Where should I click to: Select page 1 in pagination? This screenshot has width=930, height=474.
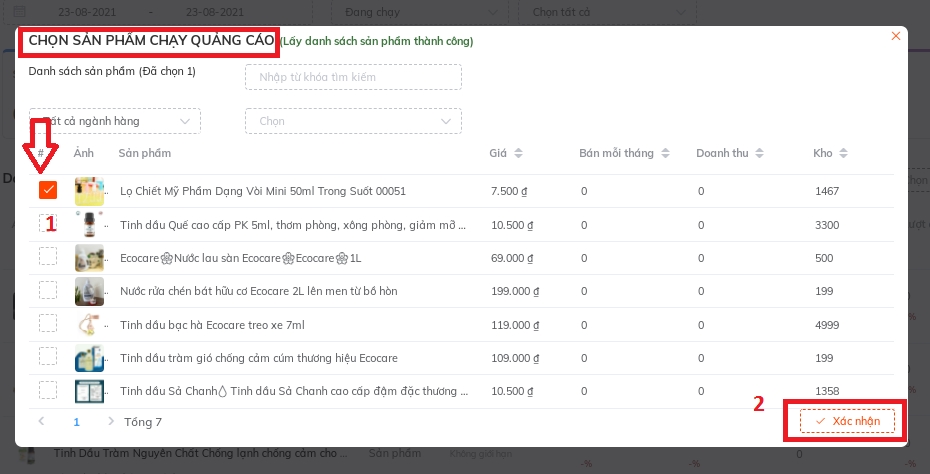(x=76, y=422)
